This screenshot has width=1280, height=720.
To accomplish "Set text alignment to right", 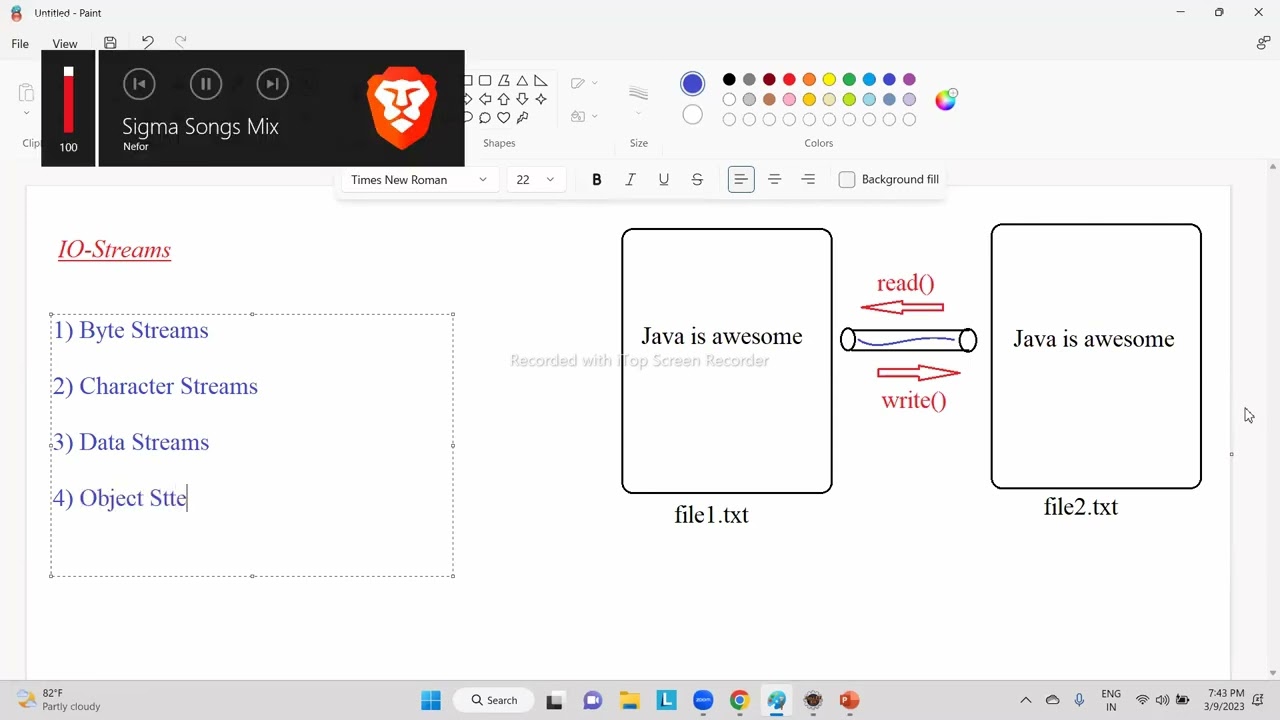I will (808, 180).
